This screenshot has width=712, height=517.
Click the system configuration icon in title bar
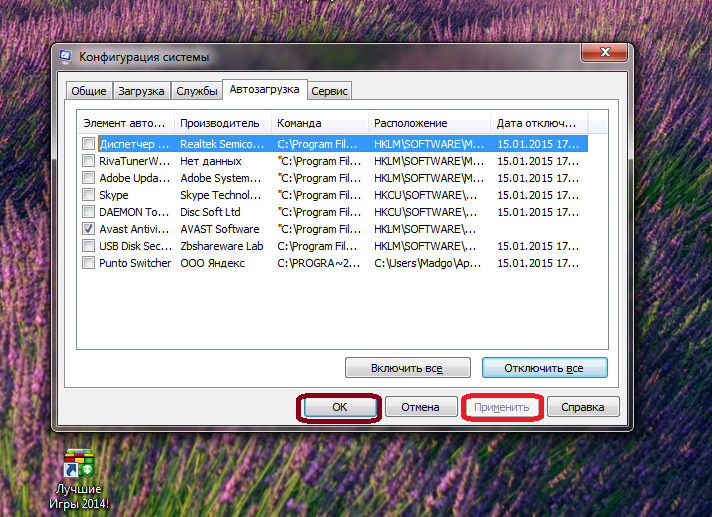pos(66,57)
